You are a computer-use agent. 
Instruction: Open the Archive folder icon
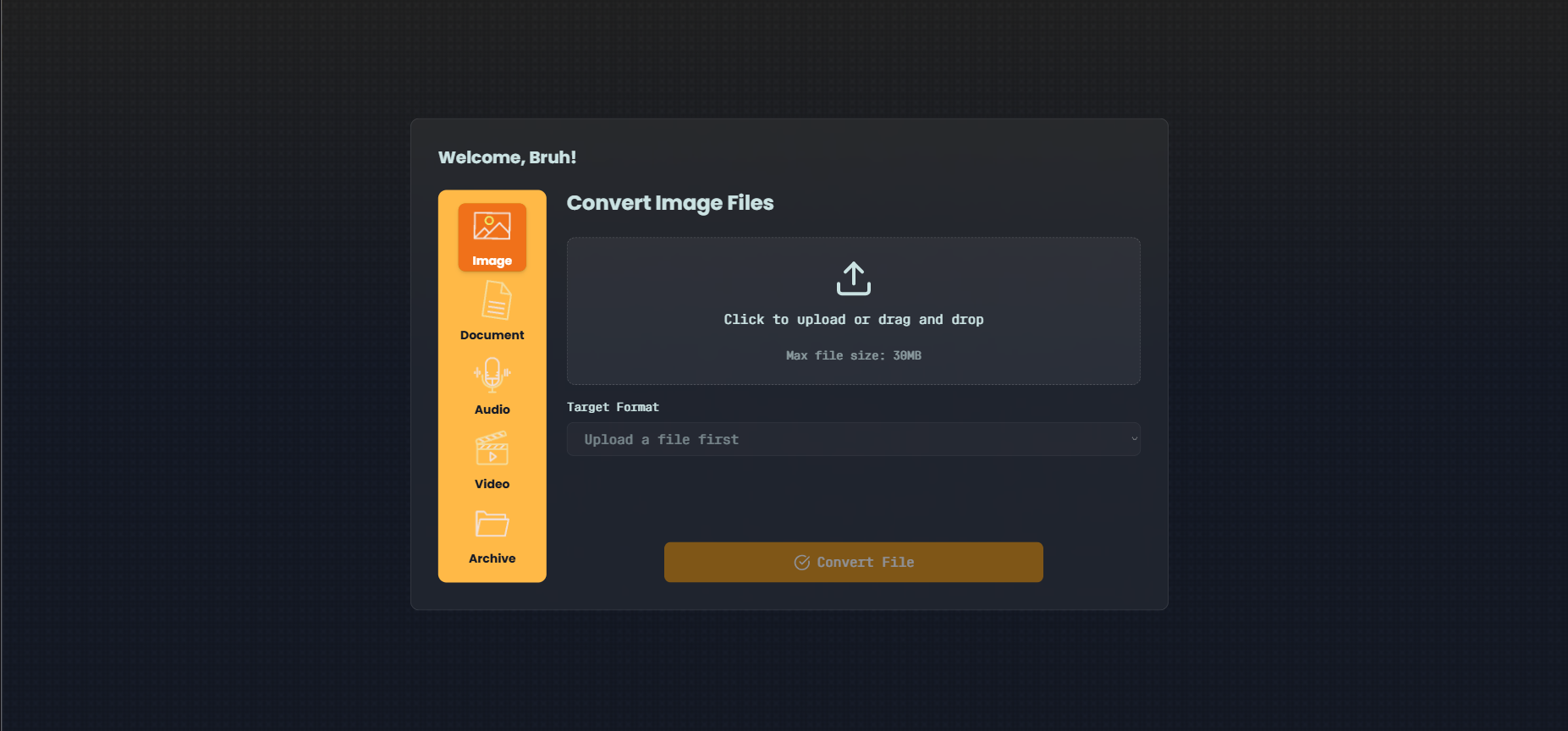tap(492, 524)
